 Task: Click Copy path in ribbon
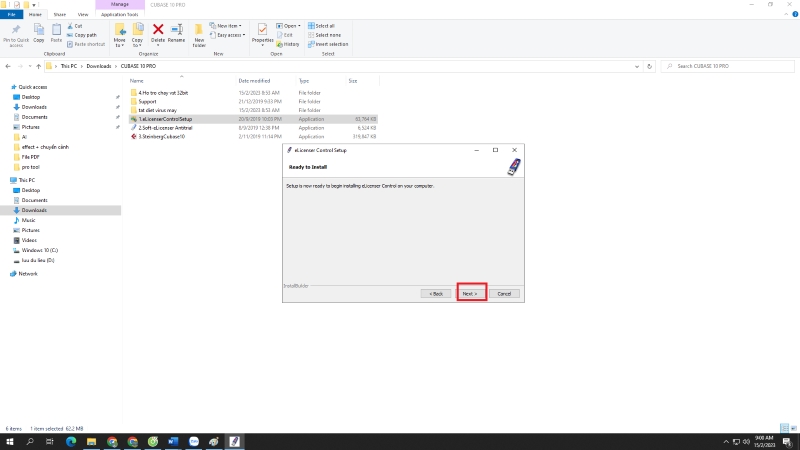click(82, 35)
